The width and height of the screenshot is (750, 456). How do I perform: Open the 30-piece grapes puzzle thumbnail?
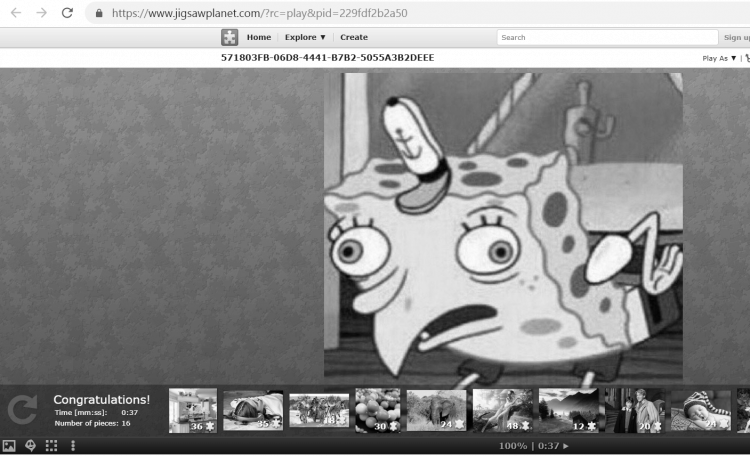378,411
